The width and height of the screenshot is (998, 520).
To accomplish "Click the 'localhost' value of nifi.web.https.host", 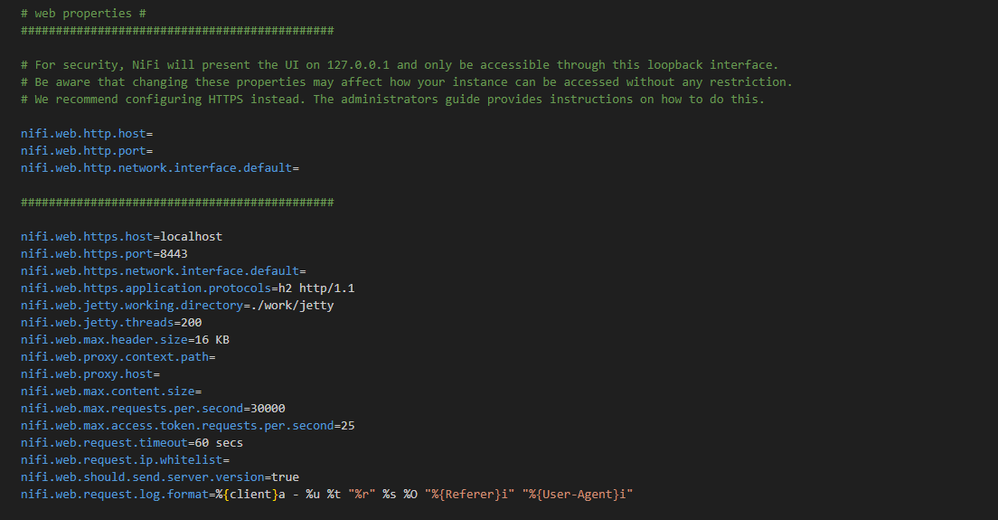I will pos(191,237).
